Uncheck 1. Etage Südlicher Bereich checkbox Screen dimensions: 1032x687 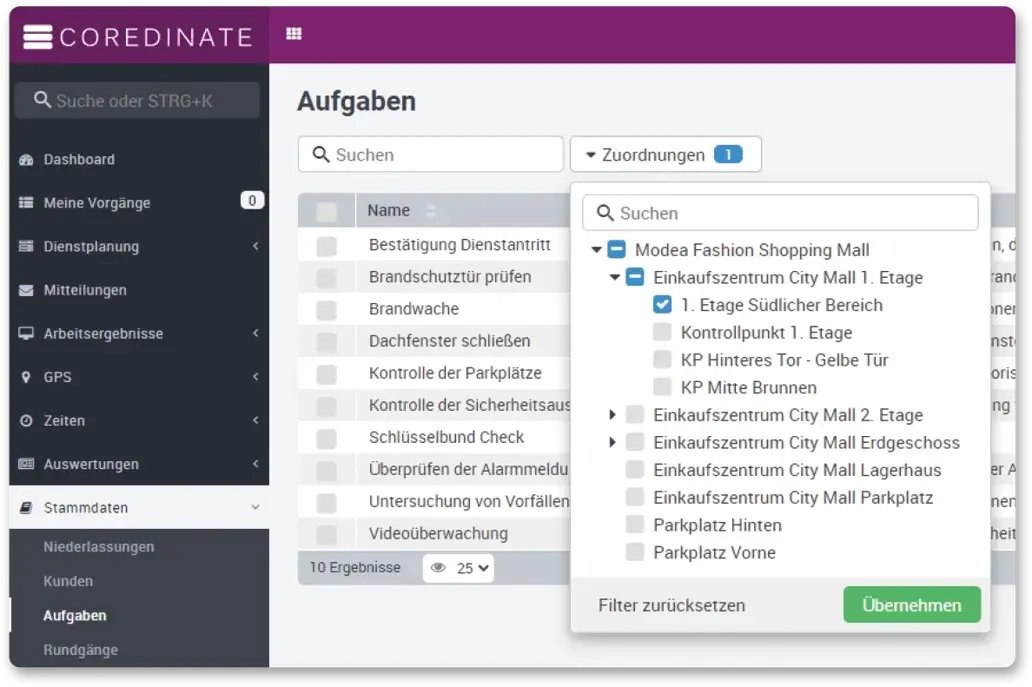[662, 305]
